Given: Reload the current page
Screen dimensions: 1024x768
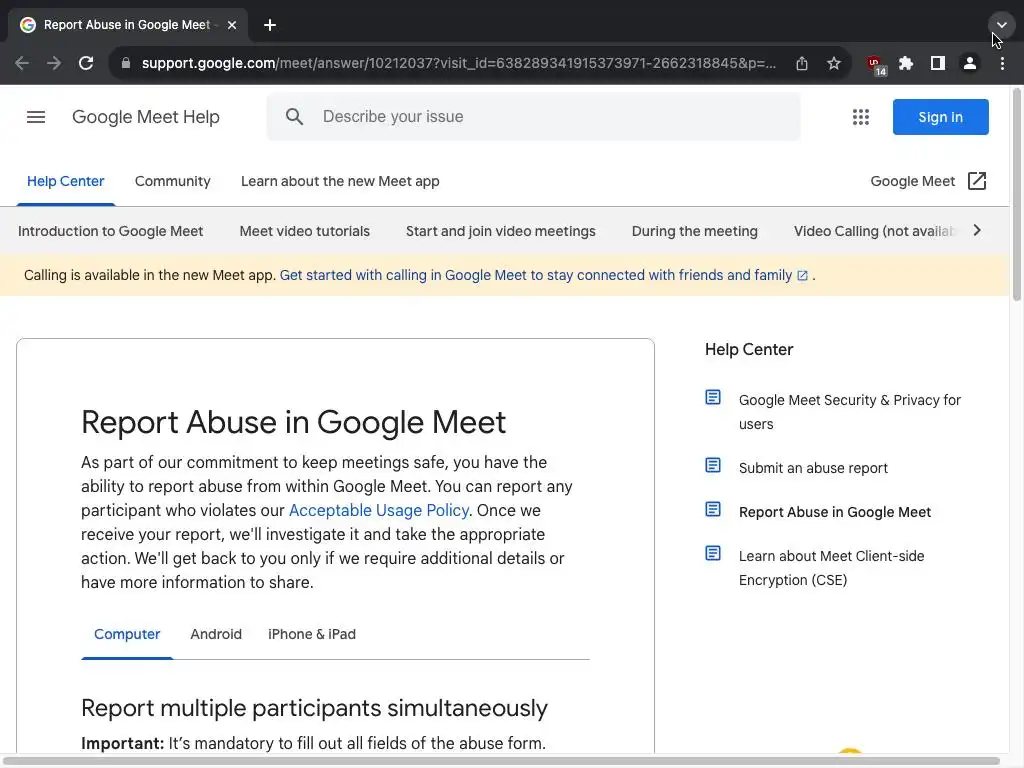Looking at the screenshot, I should tap(86, 63).
